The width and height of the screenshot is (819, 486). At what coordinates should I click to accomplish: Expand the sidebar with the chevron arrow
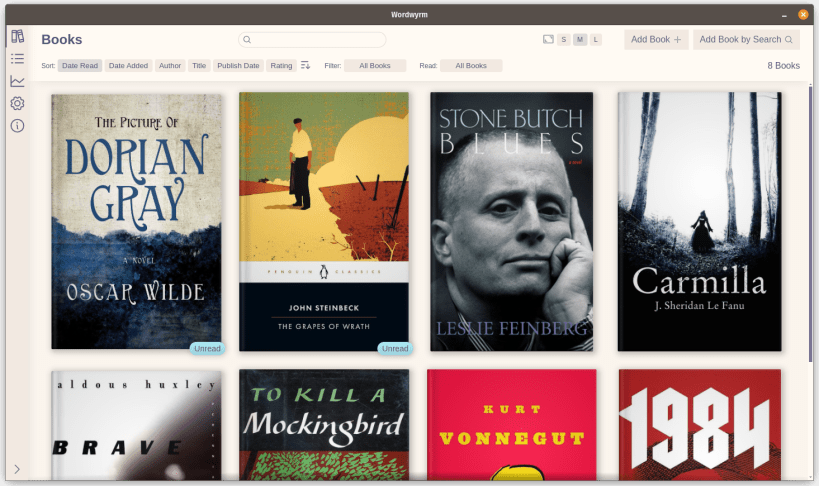[x=17, y=469]
